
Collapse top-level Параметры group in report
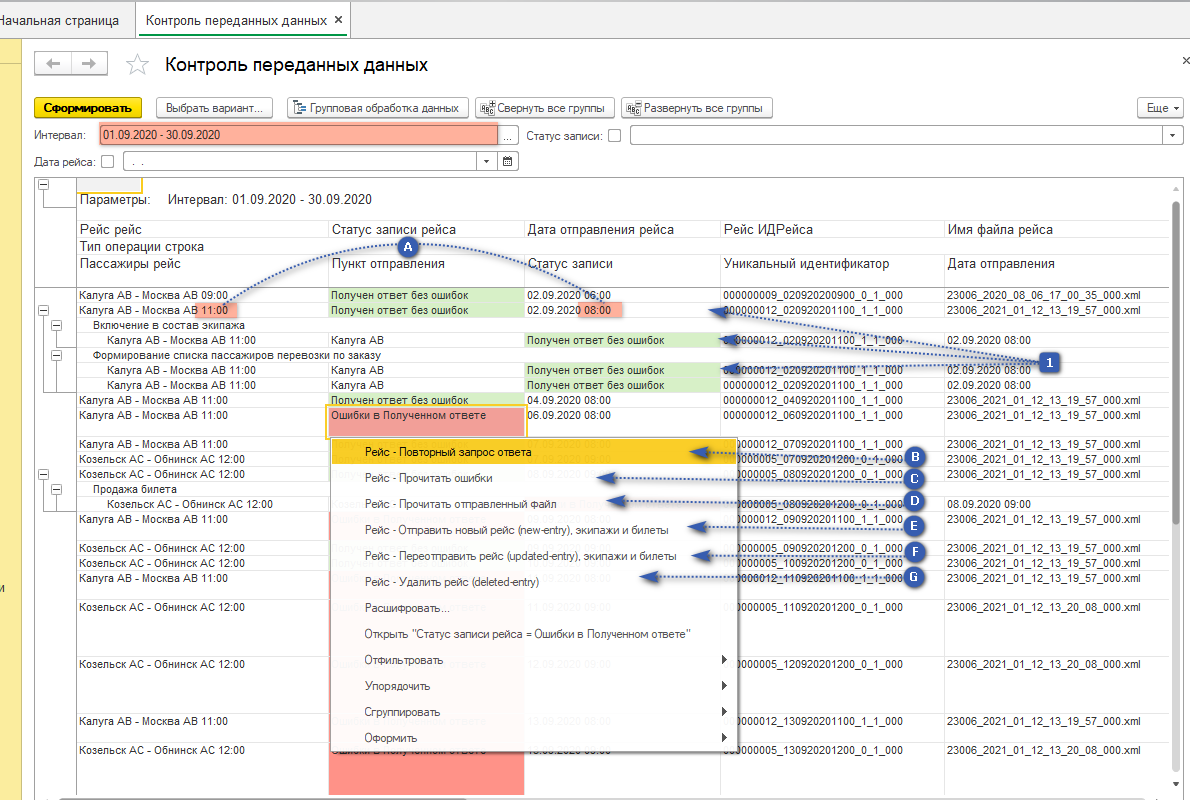pyautogui.click(x=44, y=185)
